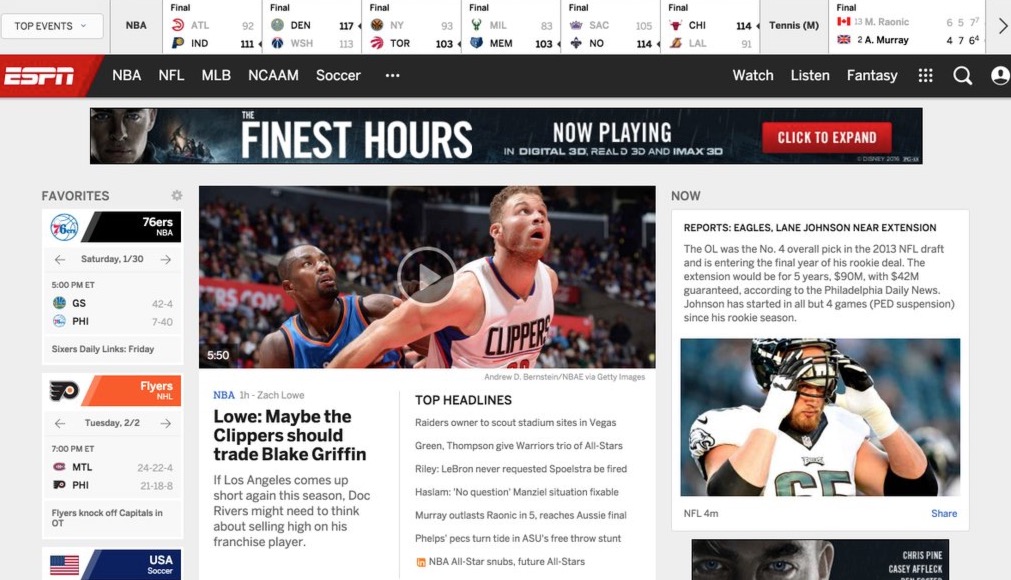Image resolution: width=1011 pixels, height=580 pixels.
Task: Open Lane Johnson photo thumbnail
Action: pyautogui.click(x=820, y=417)
